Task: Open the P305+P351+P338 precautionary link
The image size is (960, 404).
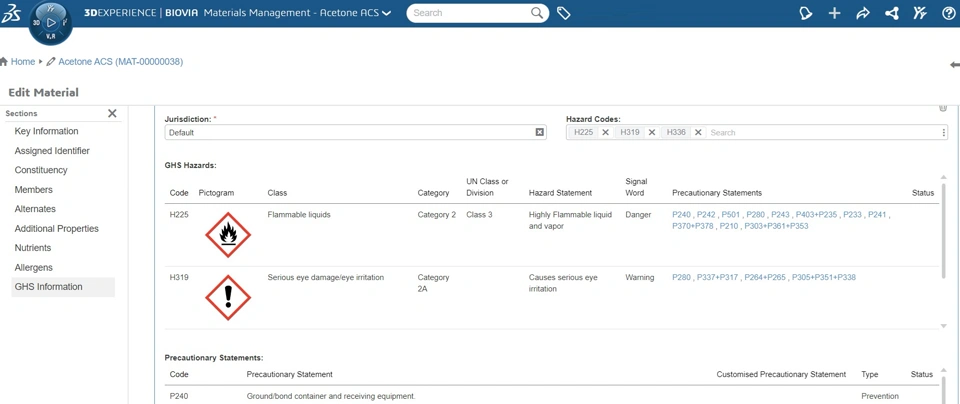Action: point(824,277)
